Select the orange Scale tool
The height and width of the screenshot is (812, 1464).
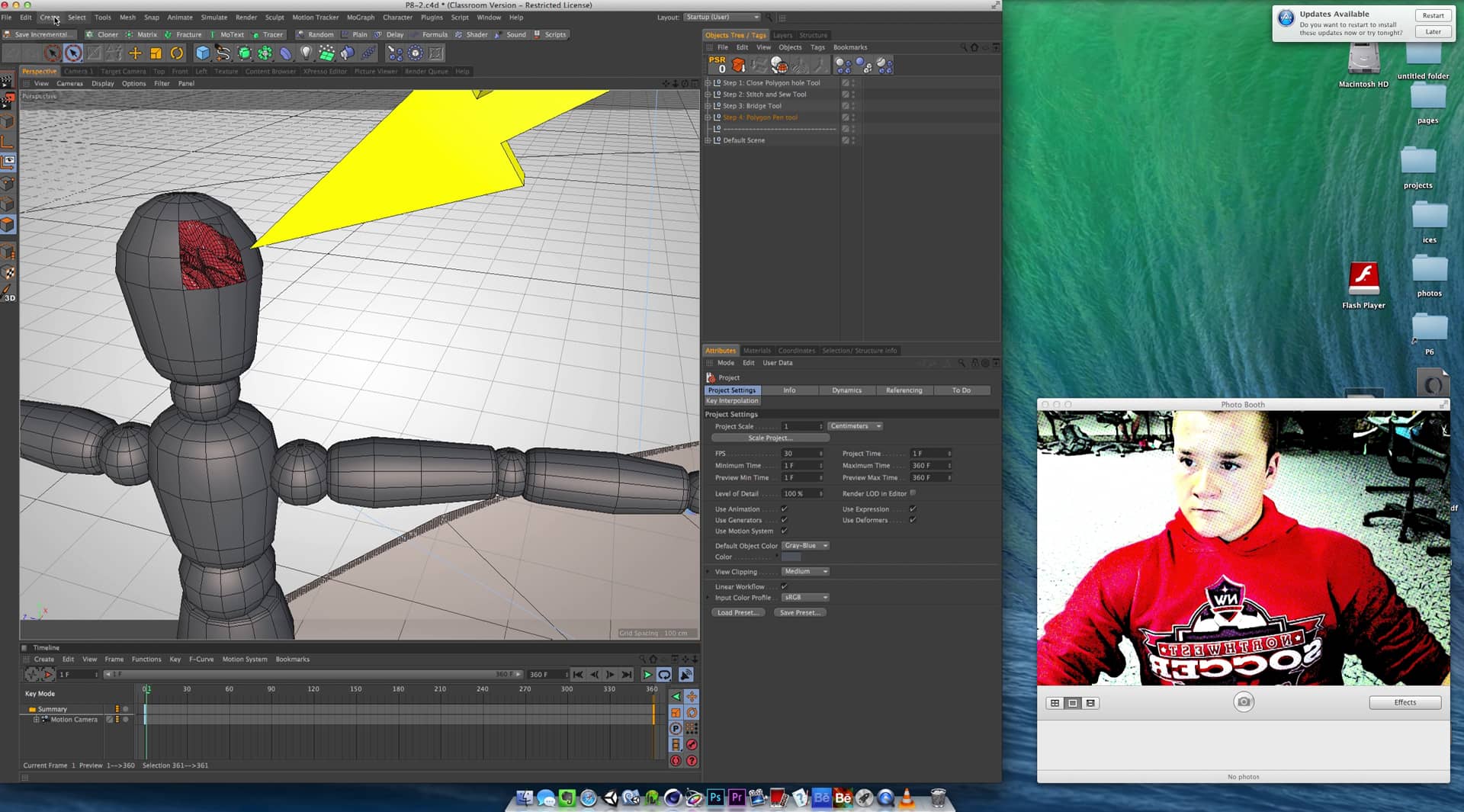pos(156,53)
